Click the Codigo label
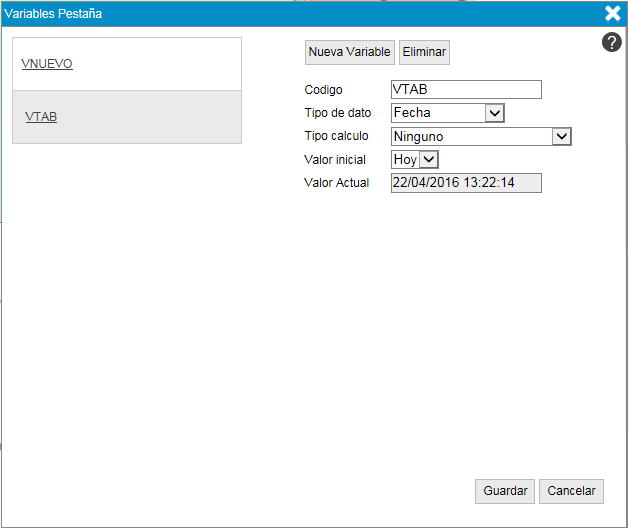Screen dimensions: 628x528 323,91
